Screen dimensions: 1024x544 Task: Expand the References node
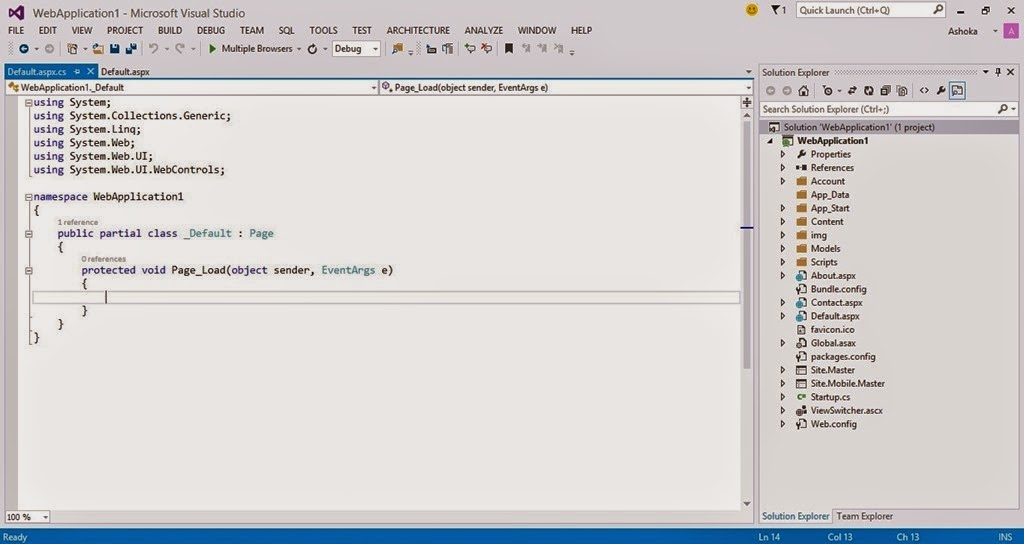[783, 168]
